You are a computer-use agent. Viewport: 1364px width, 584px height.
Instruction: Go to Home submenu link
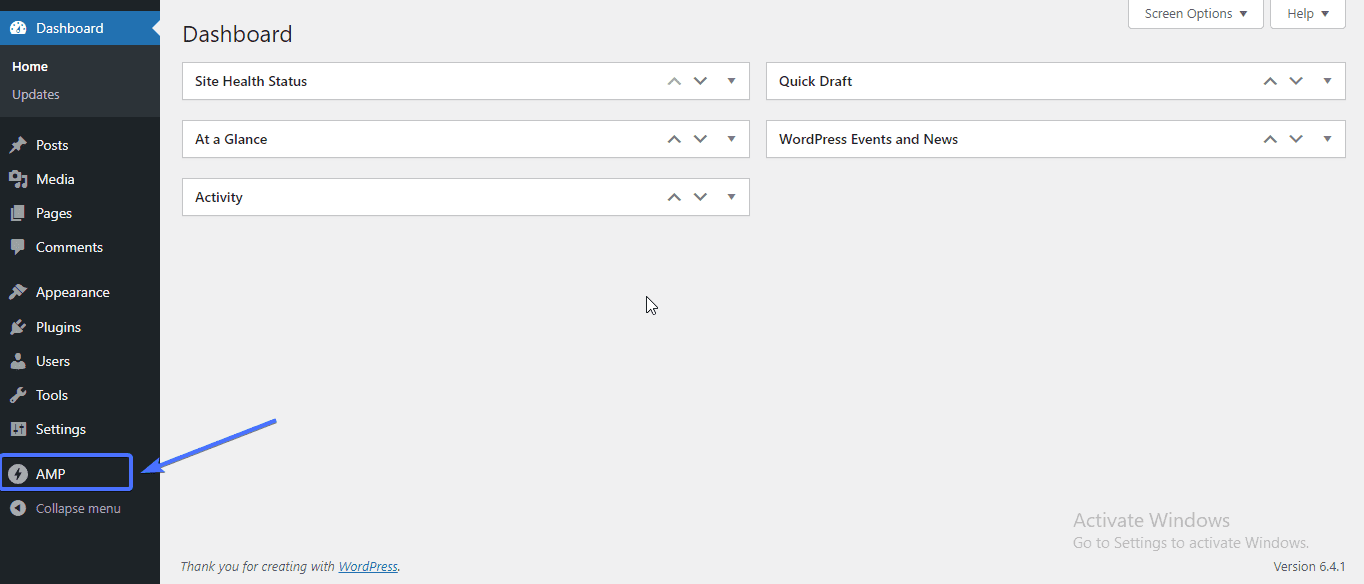click(x=30, y=66)
